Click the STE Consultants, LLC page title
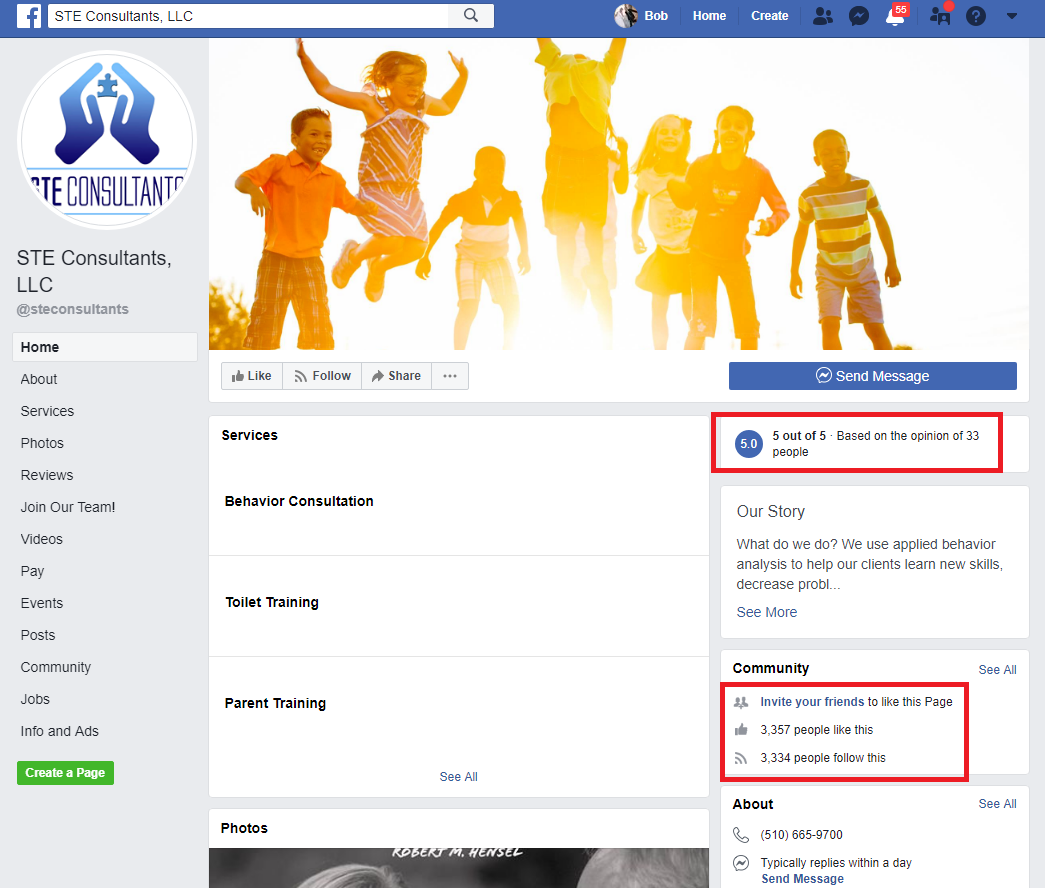Viewport: 1045px width, 888px height. click(x=94, y=271)
